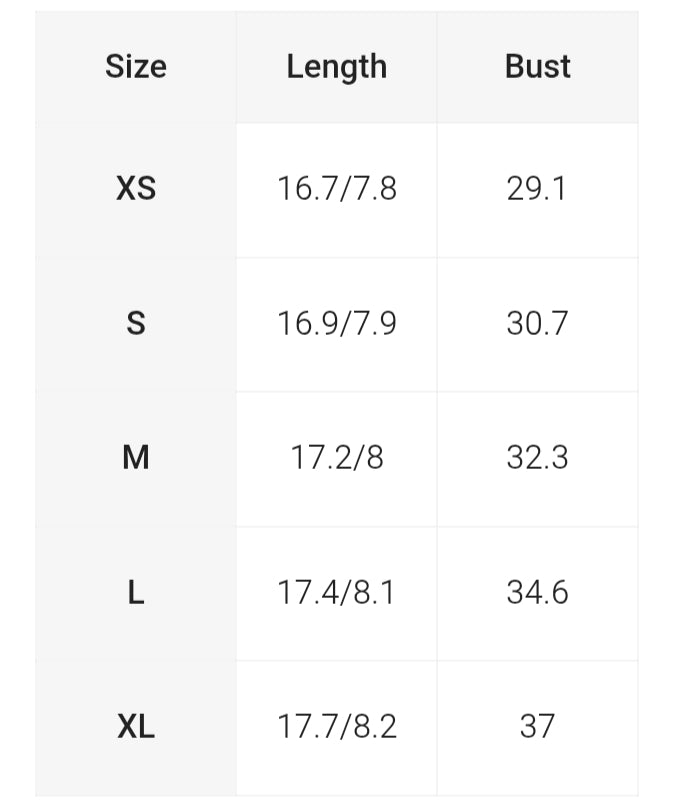This screenshot has width=678, height=807.
Task: Click the 7.8 after the slash in XS length
Action: click(374, 188)
